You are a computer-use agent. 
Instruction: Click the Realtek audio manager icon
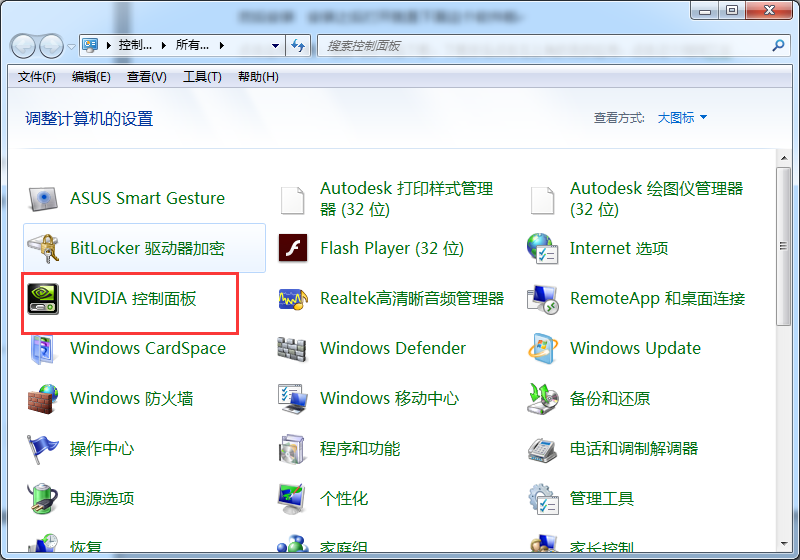(293, 299)
